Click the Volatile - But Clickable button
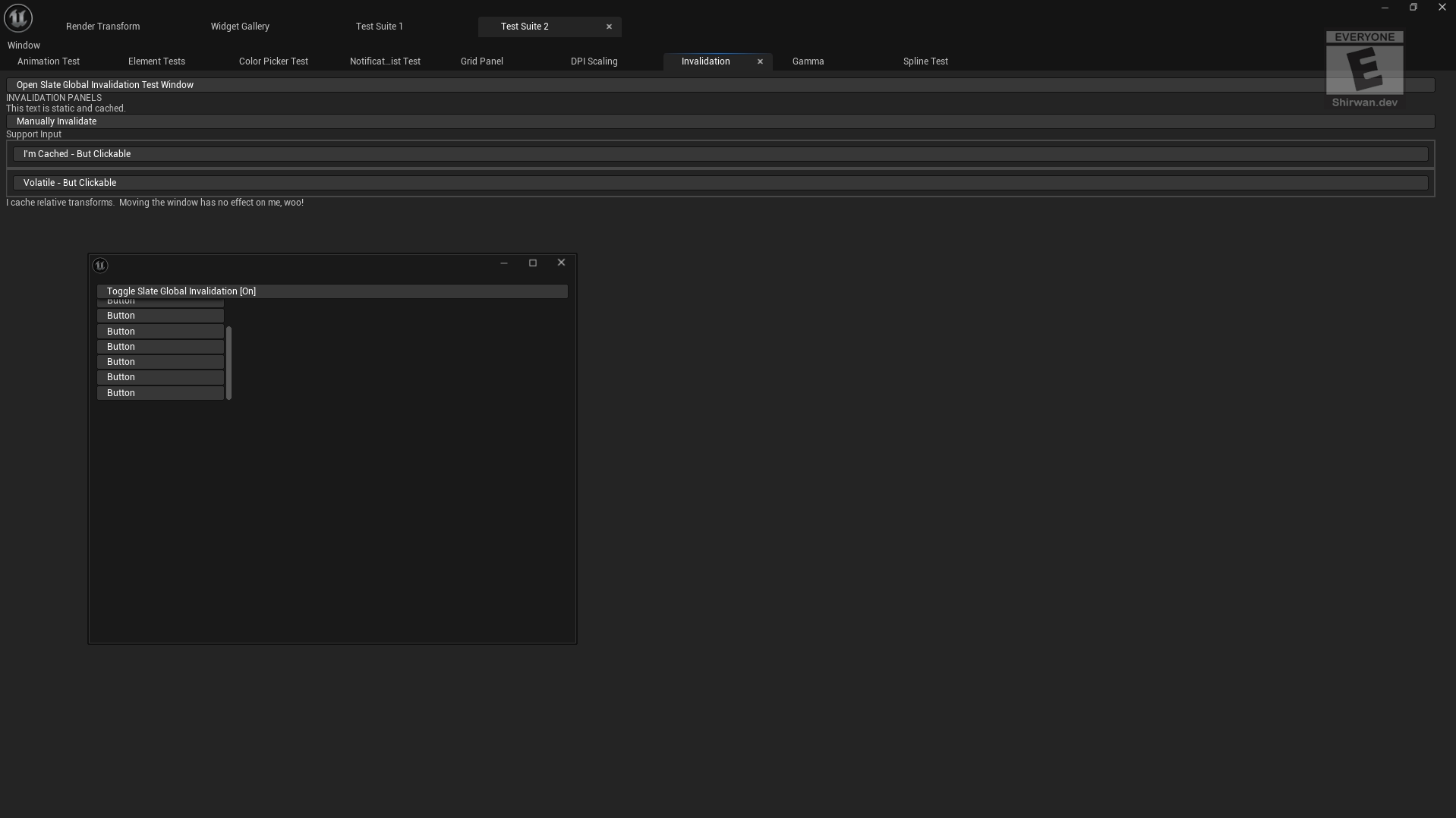Viewport: 1456px width, 818px height. pyautogui.click(x=720, y=183)
